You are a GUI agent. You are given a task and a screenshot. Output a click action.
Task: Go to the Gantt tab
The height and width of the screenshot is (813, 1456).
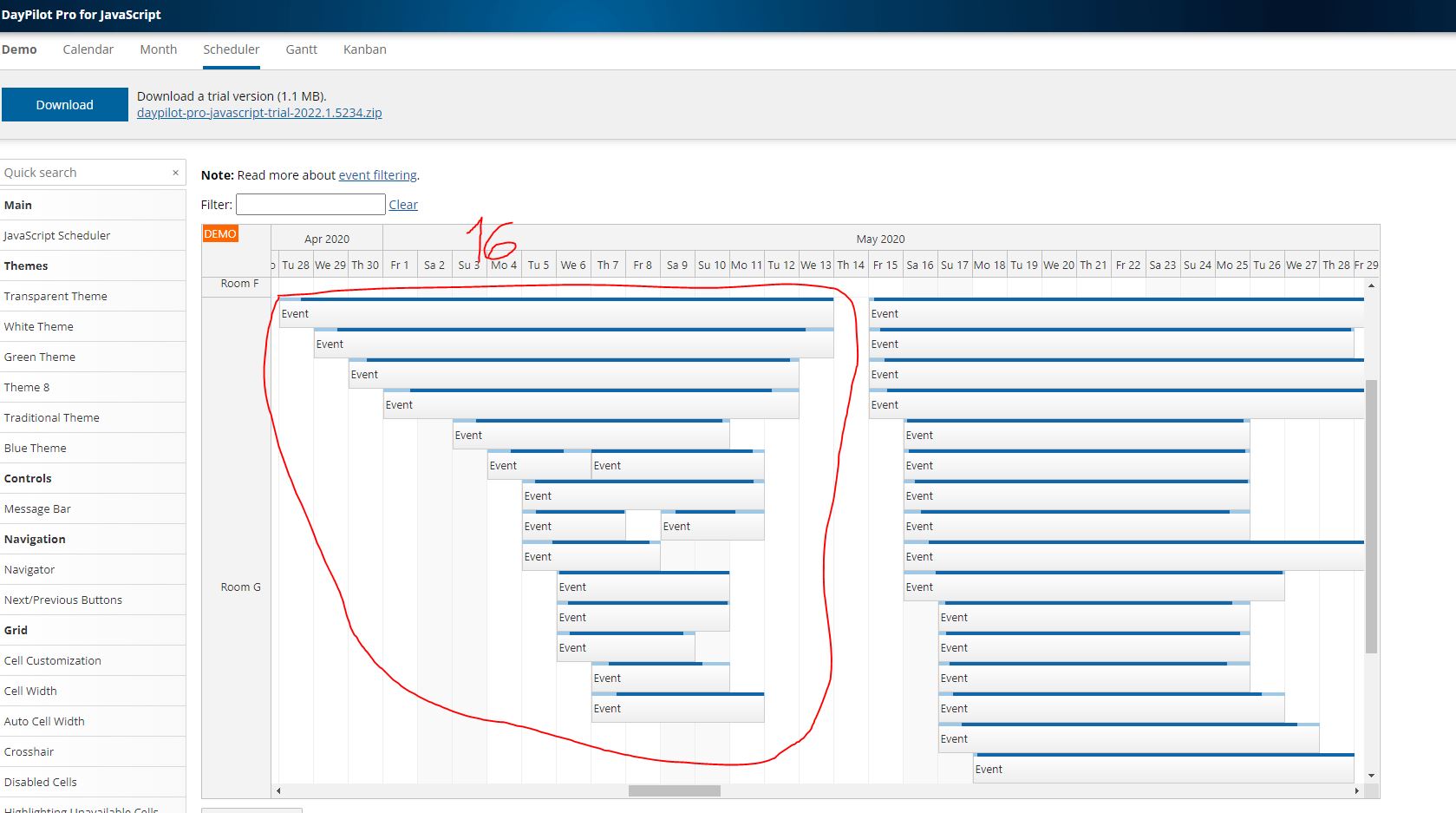click(x=302, y=49)
